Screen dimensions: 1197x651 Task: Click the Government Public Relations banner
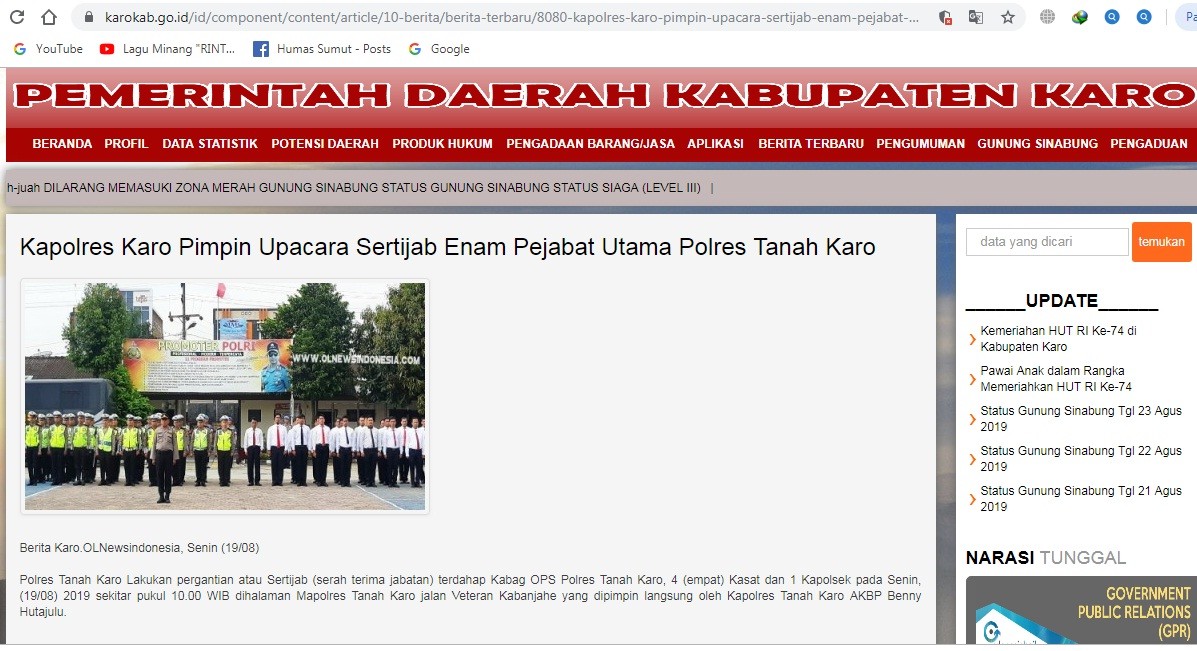click(x=1080, y=610)
